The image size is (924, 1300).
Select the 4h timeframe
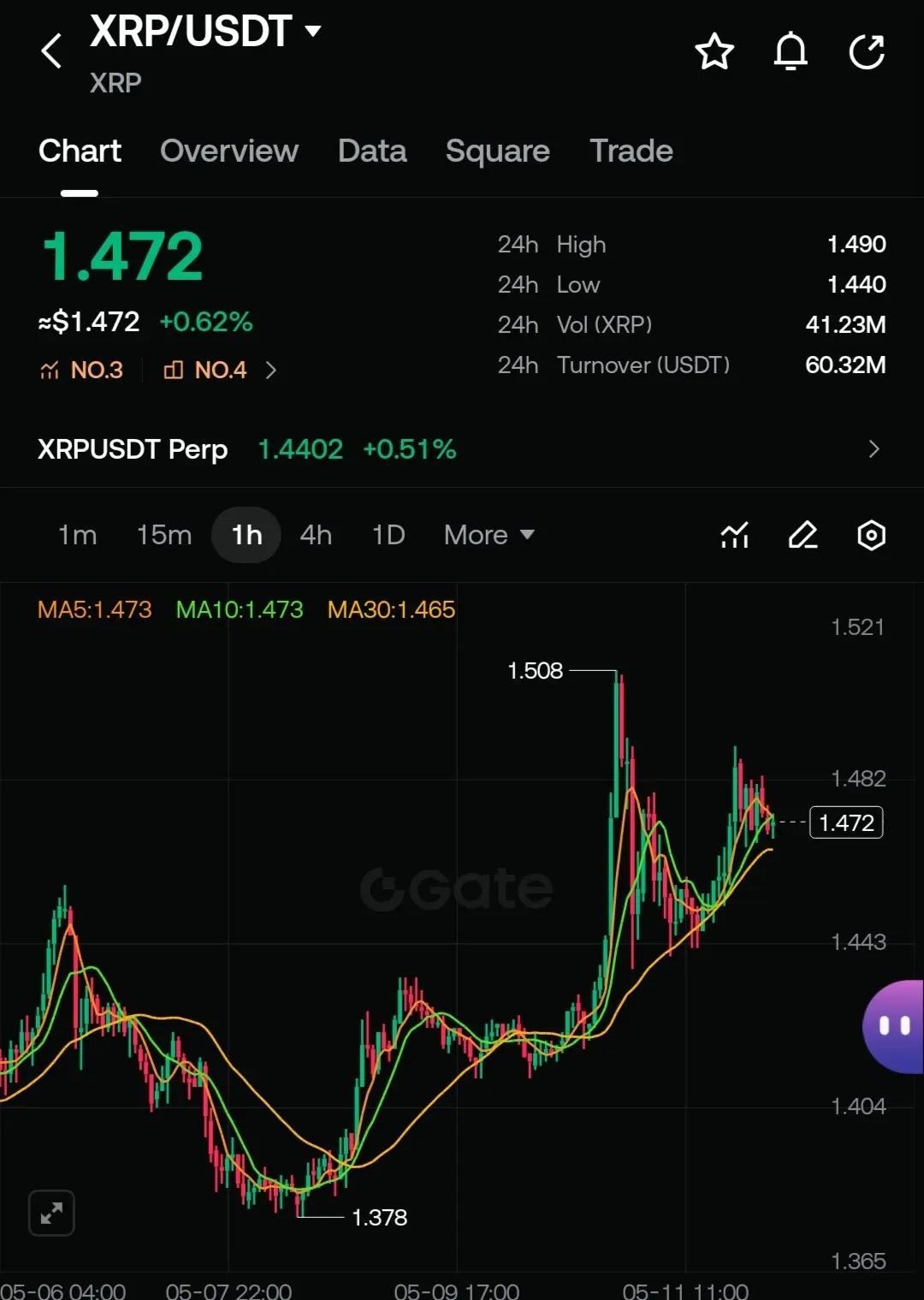pos(316,535)
